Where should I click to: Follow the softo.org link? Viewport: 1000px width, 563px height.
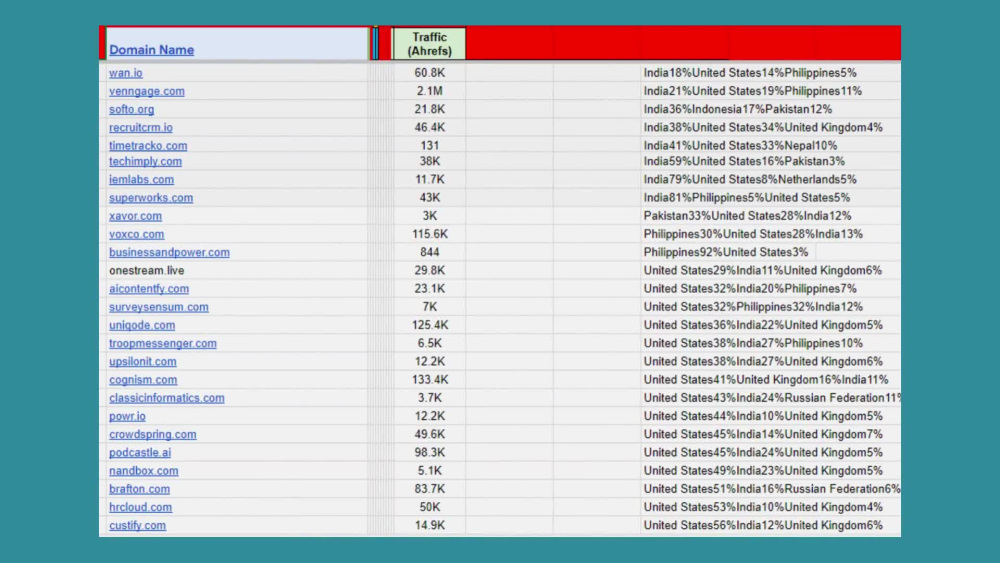(x=131, y=109)
